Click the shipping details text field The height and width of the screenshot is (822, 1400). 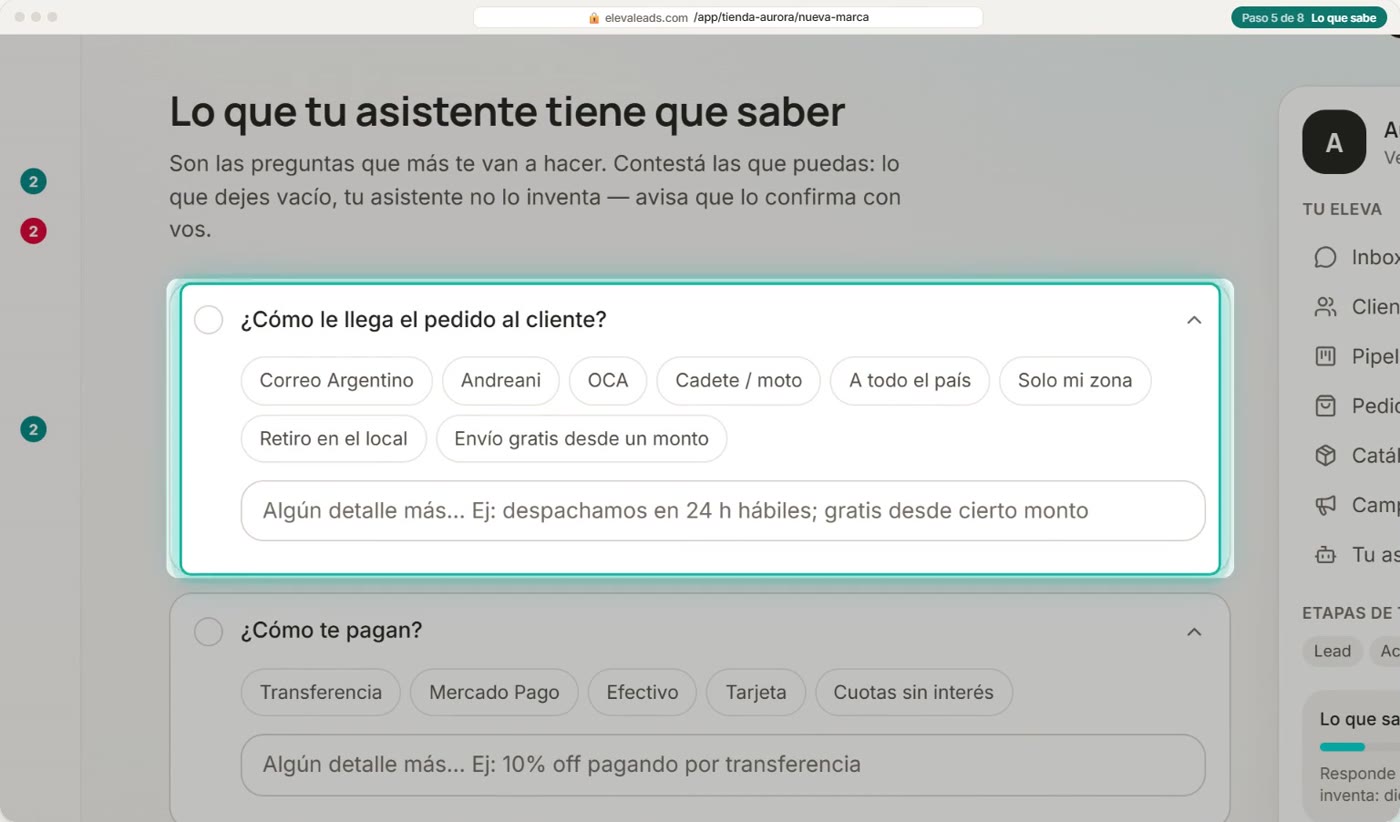click(723, 511)
